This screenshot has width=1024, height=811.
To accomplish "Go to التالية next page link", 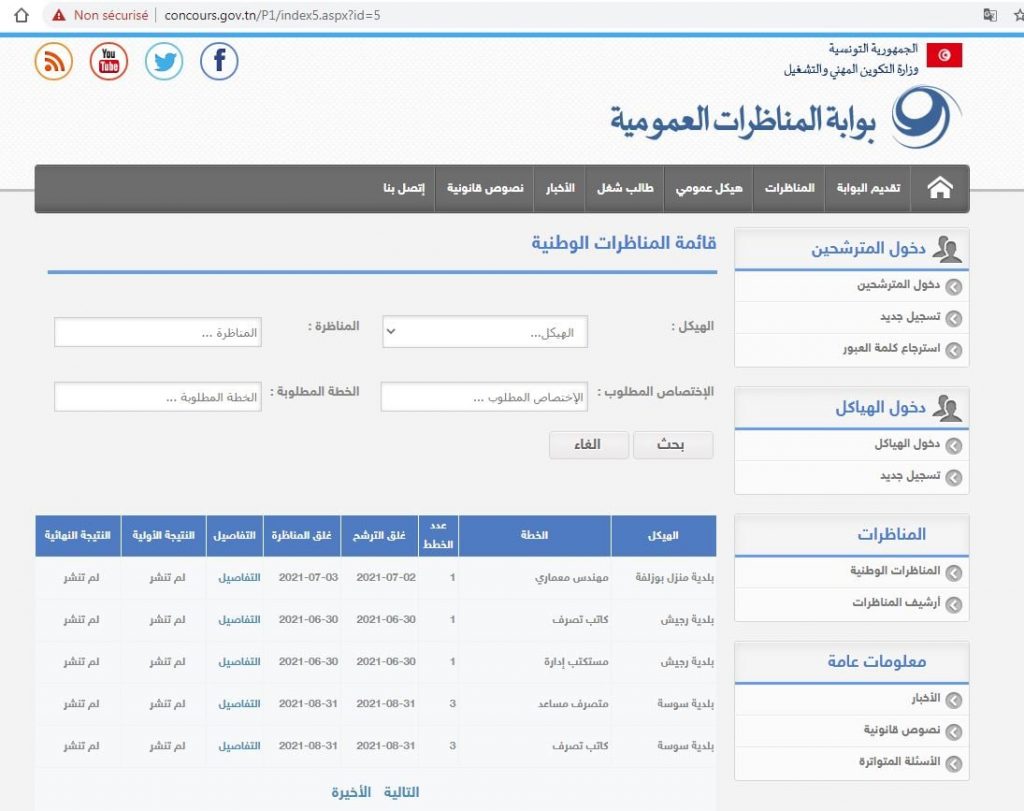I will click(x=401, y=792).
